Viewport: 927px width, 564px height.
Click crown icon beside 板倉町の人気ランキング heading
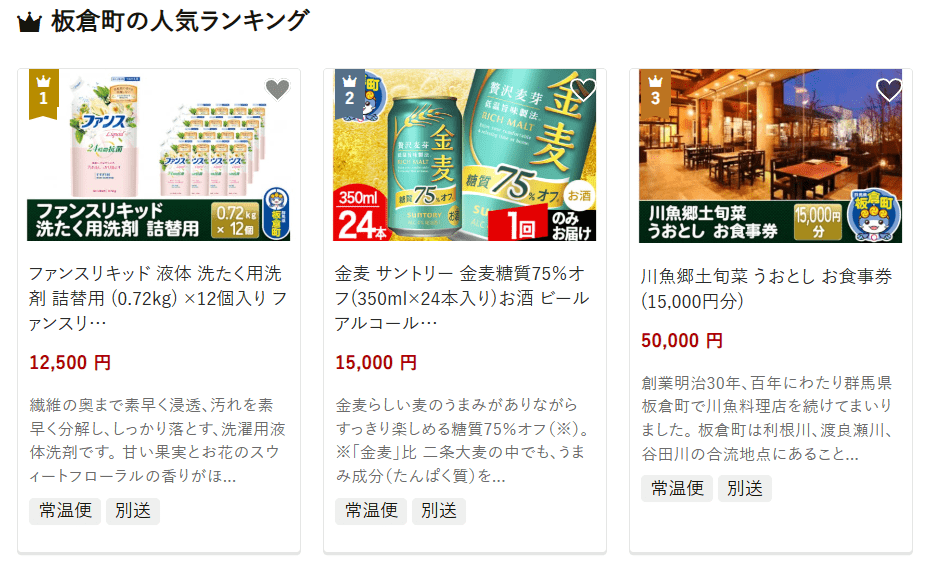tap(30, 22)
